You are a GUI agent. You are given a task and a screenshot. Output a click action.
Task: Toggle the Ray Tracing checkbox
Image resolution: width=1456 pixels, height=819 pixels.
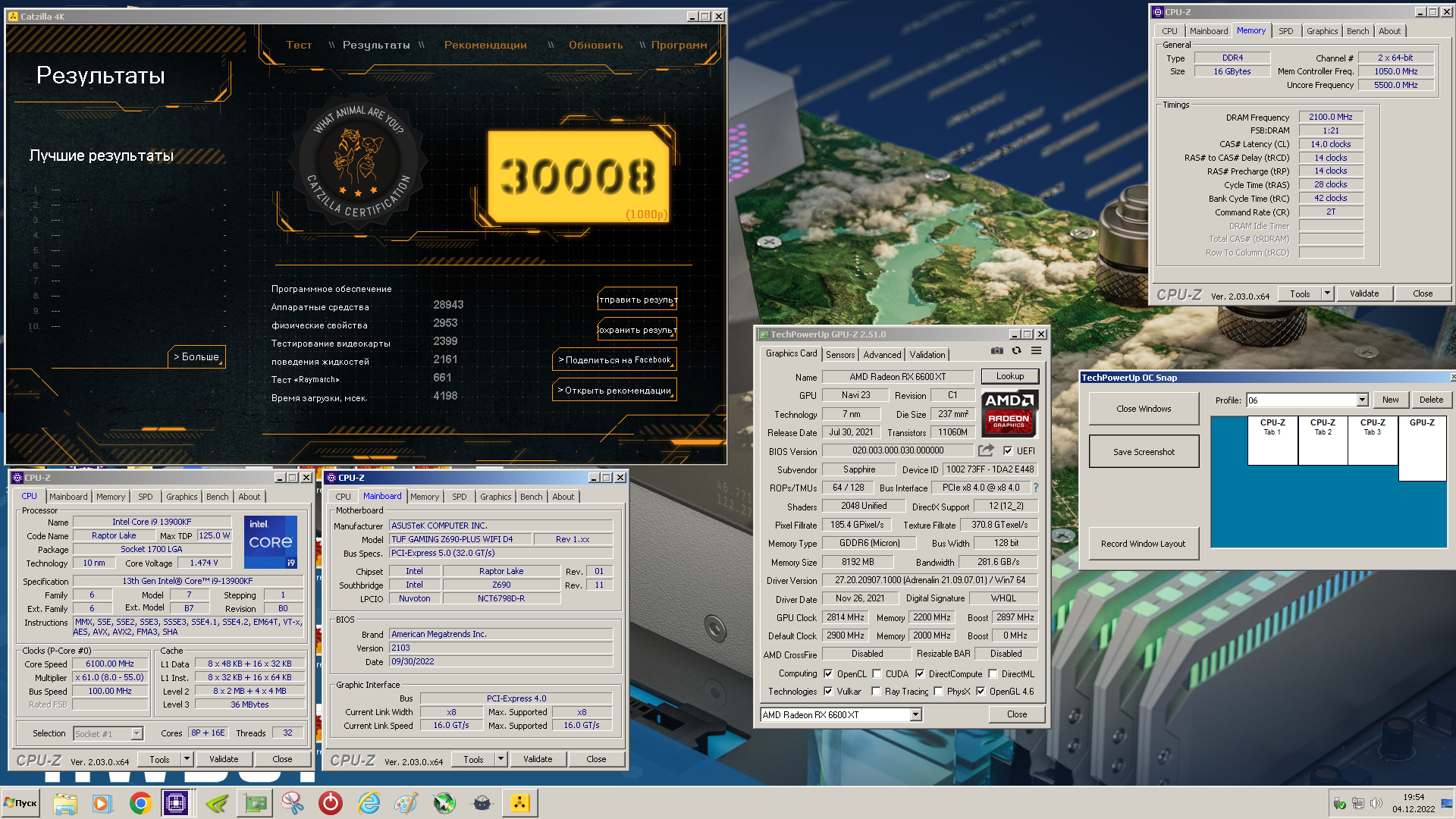(876, 691)
